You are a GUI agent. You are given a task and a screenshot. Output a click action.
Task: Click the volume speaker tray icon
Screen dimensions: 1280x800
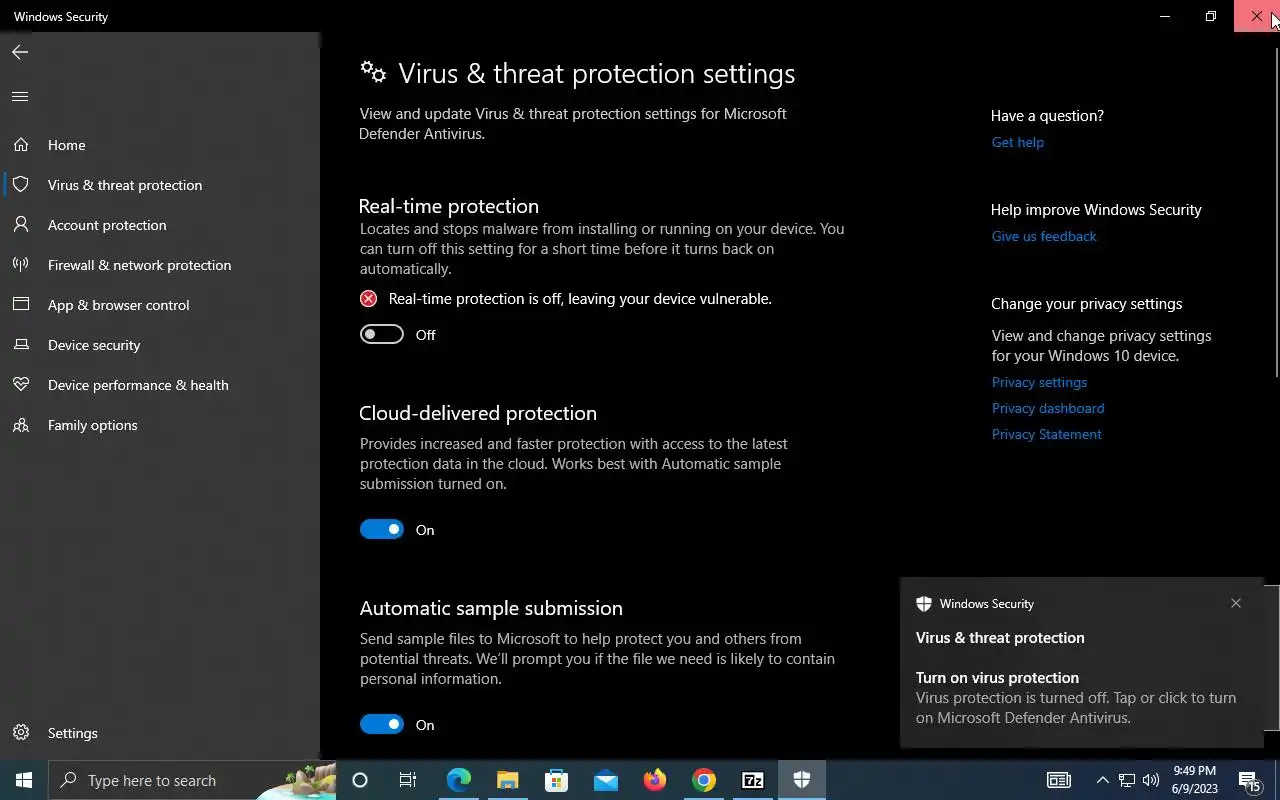(x=1150, y=780)
